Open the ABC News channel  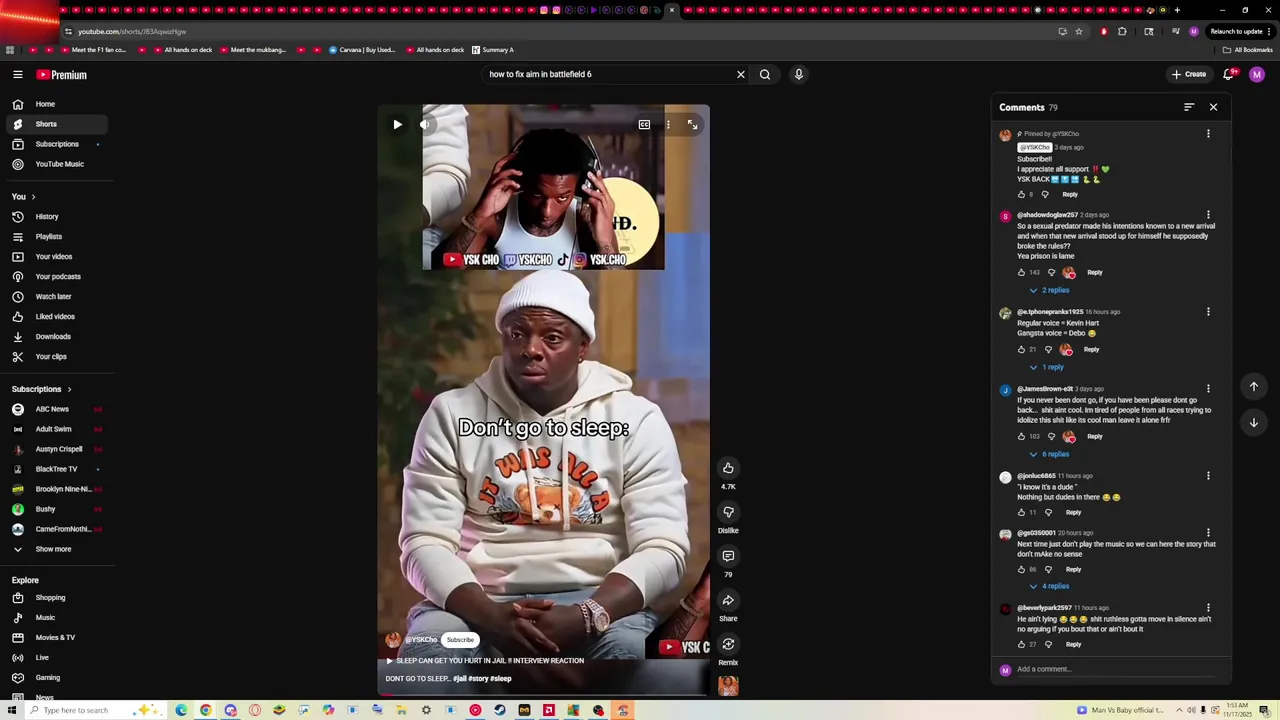pos(56,409)
